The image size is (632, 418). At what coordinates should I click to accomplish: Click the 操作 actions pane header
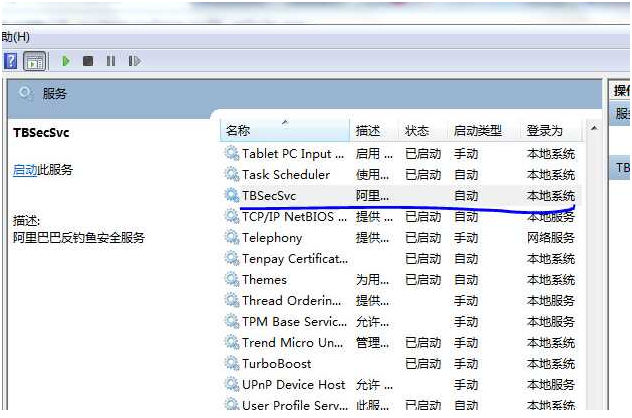pos(621,90)
